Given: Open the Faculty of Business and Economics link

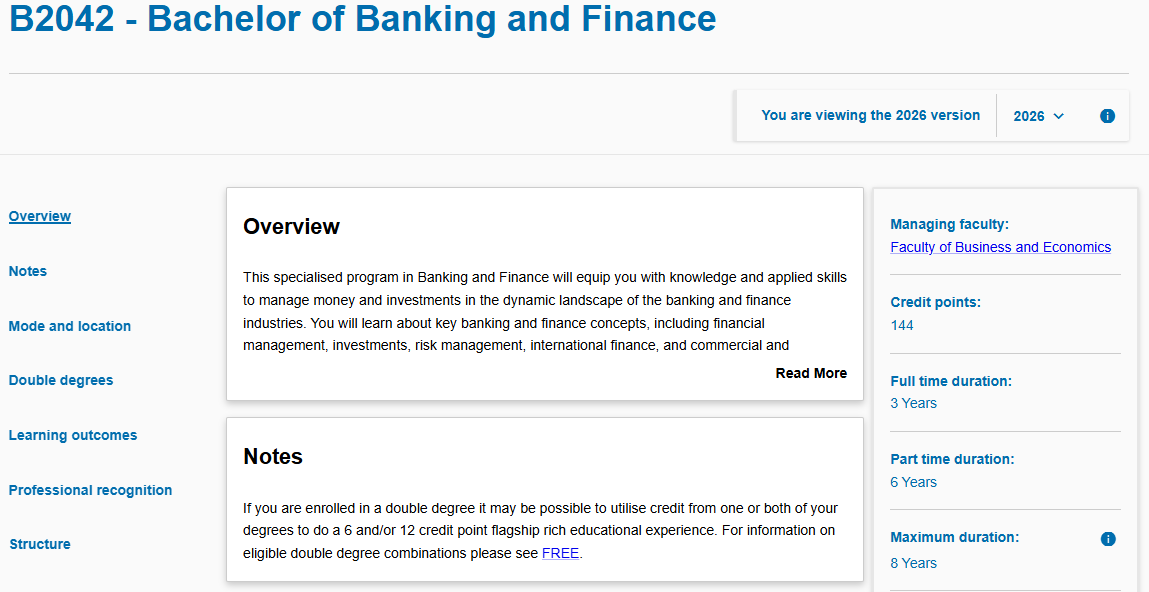Looking at the screenshot, I should pyautogui.click(x=1000, y=247).
